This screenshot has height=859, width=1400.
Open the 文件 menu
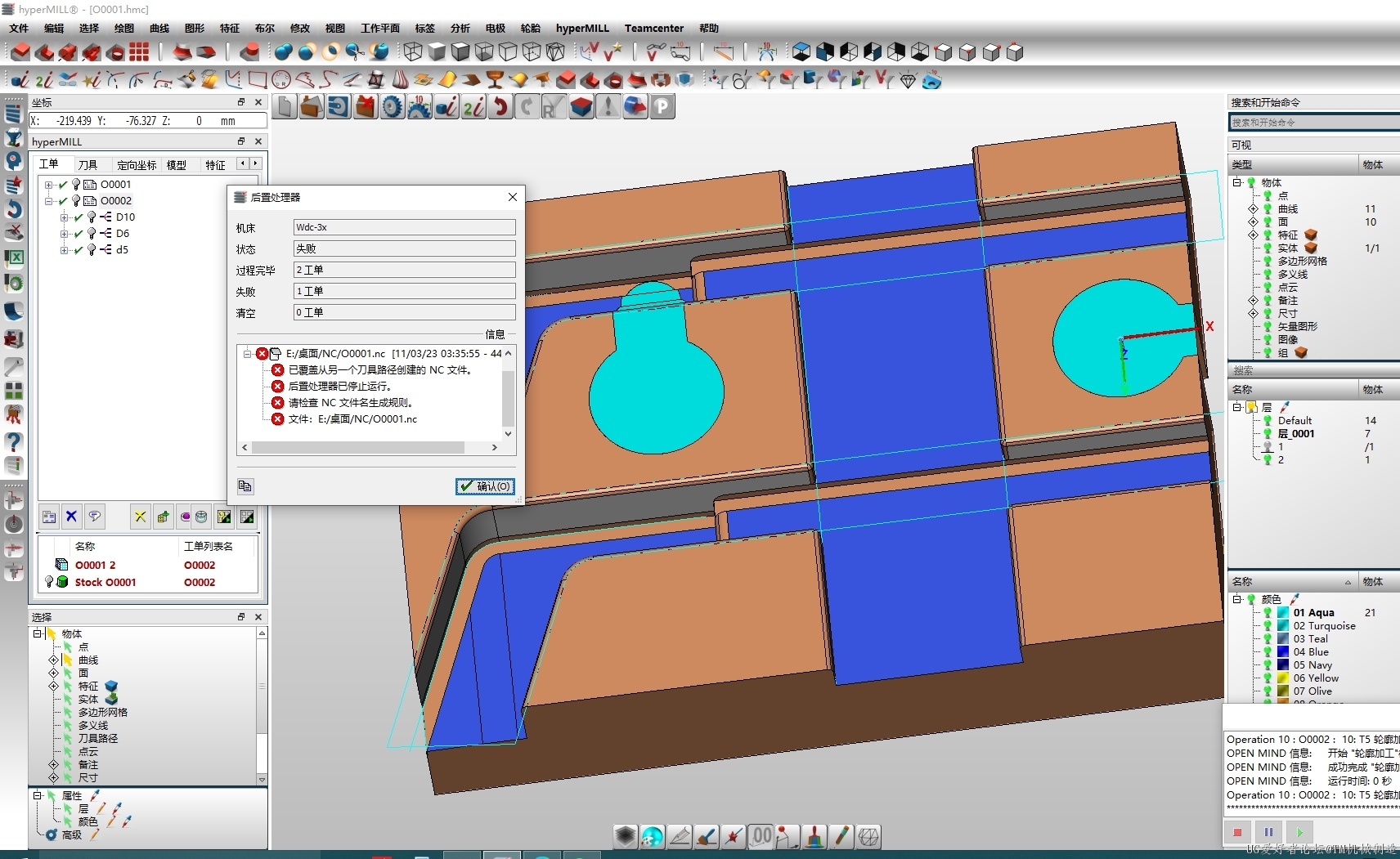click(x=19, y=29)
